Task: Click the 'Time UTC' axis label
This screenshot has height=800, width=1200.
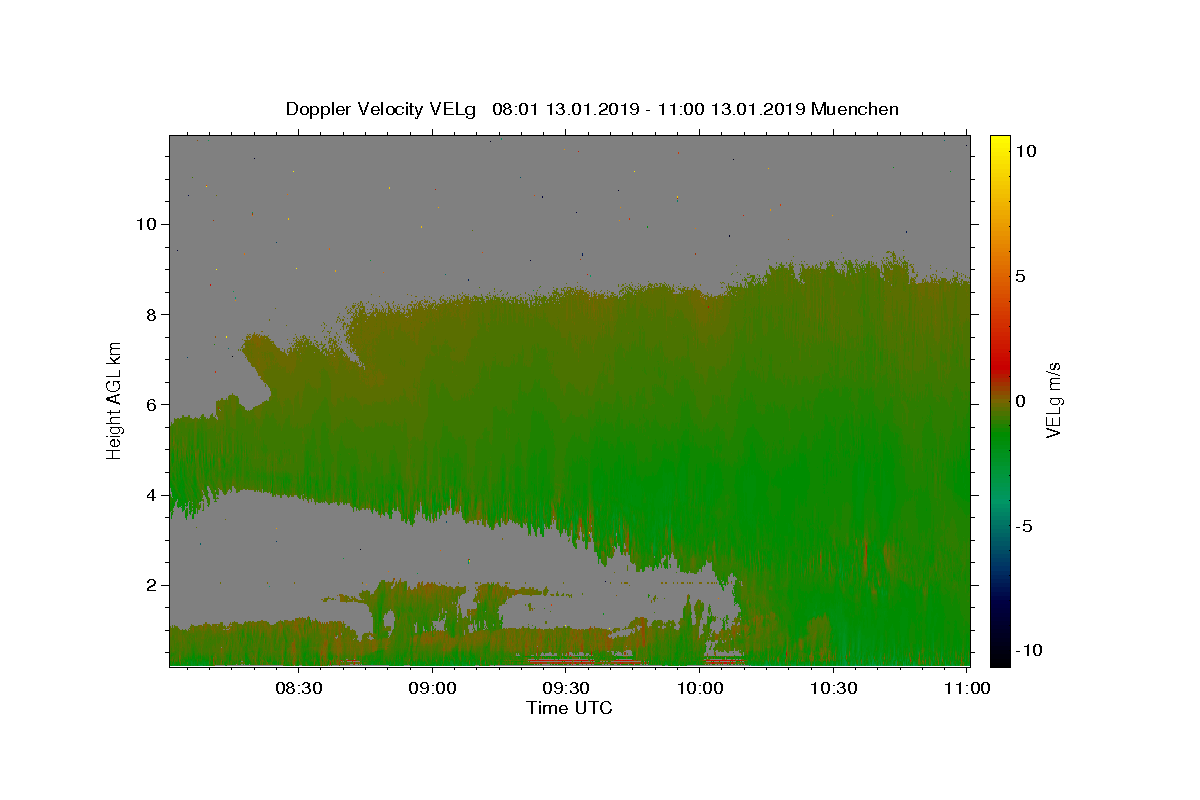Action: 569,708
